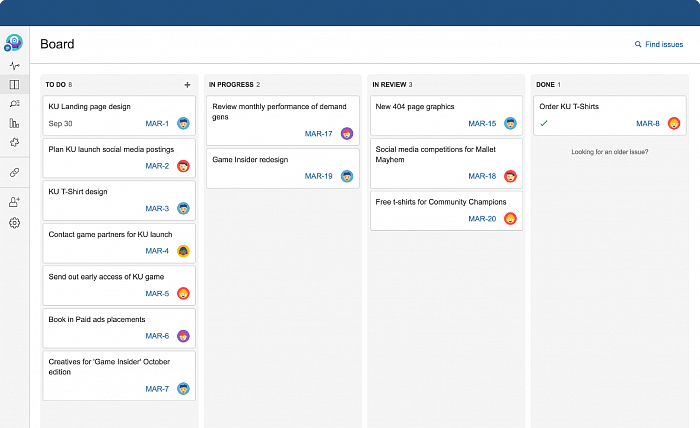This screenshot has width=700, height=428.
Task: Click the Find issues link
Action: [659, 45]
